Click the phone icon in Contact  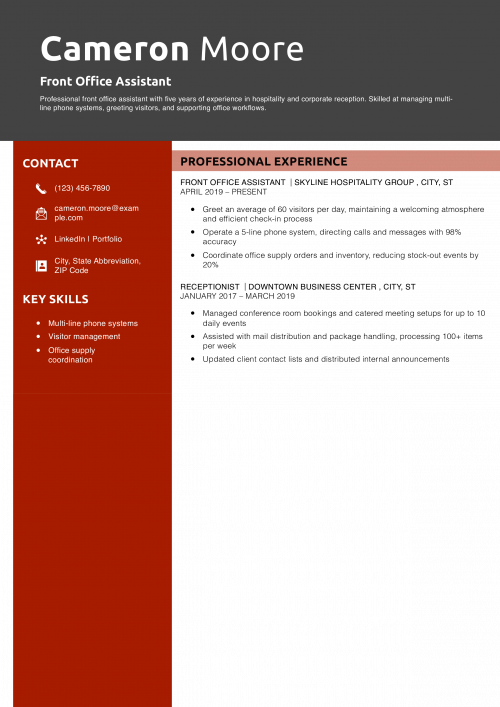point(41,188)
